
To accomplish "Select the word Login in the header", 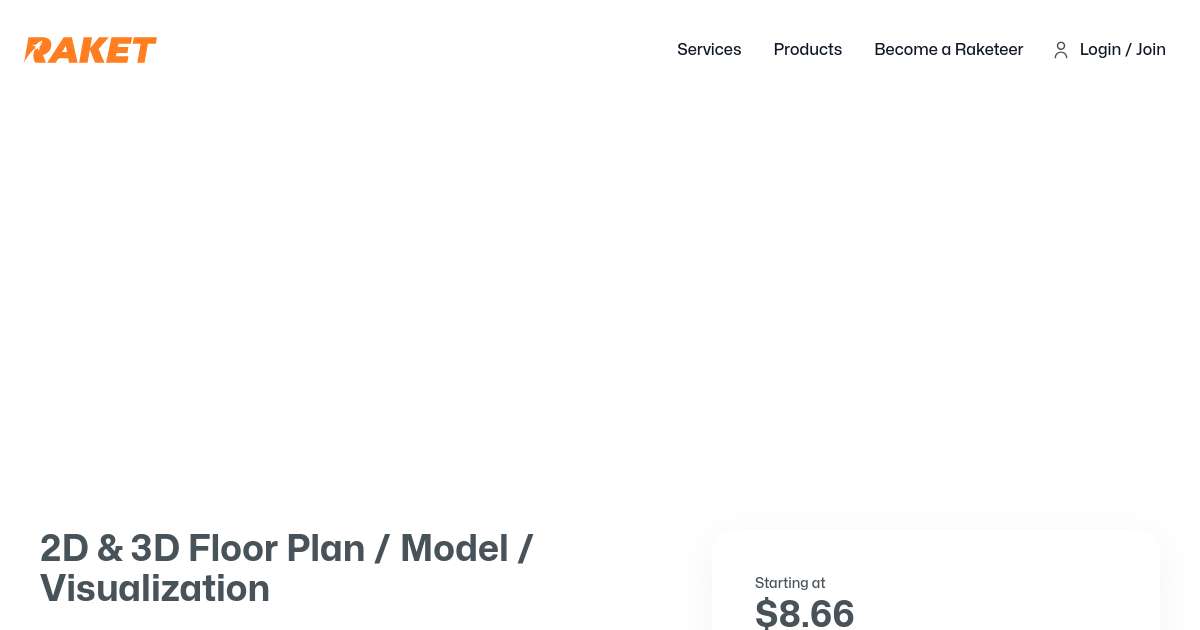I will click(1100, 49).
